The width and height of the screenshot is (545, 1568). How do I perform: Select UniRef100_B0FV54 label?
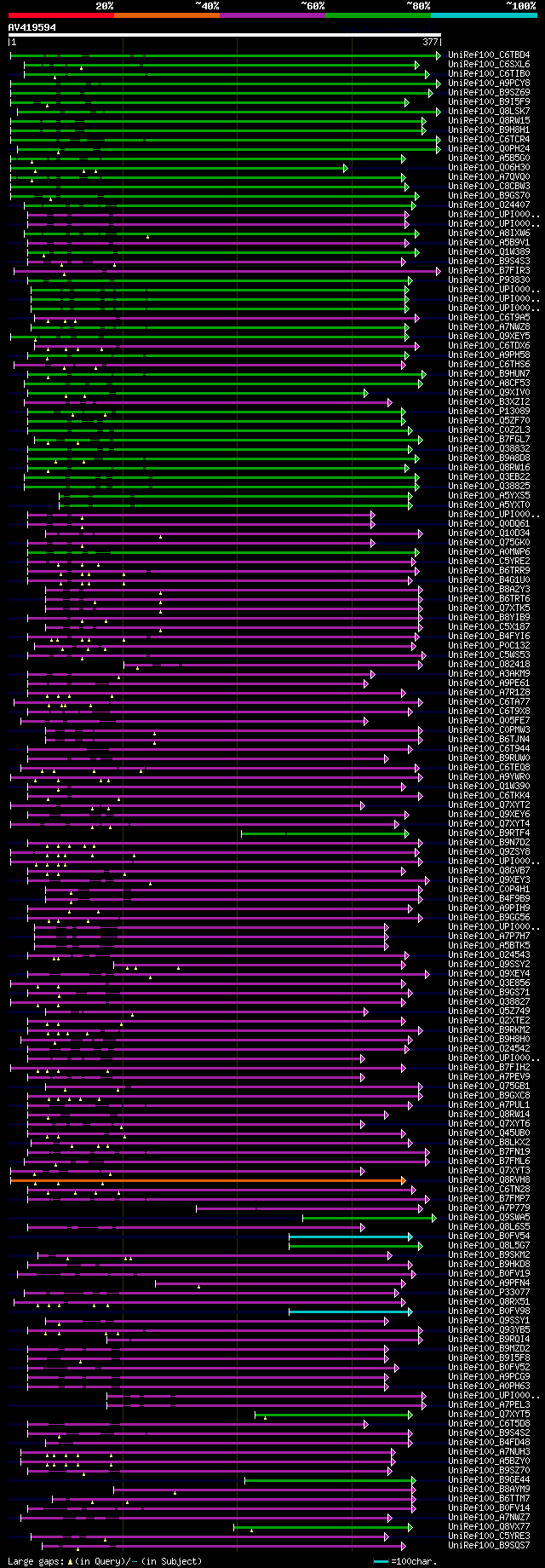coord(489,1237)
